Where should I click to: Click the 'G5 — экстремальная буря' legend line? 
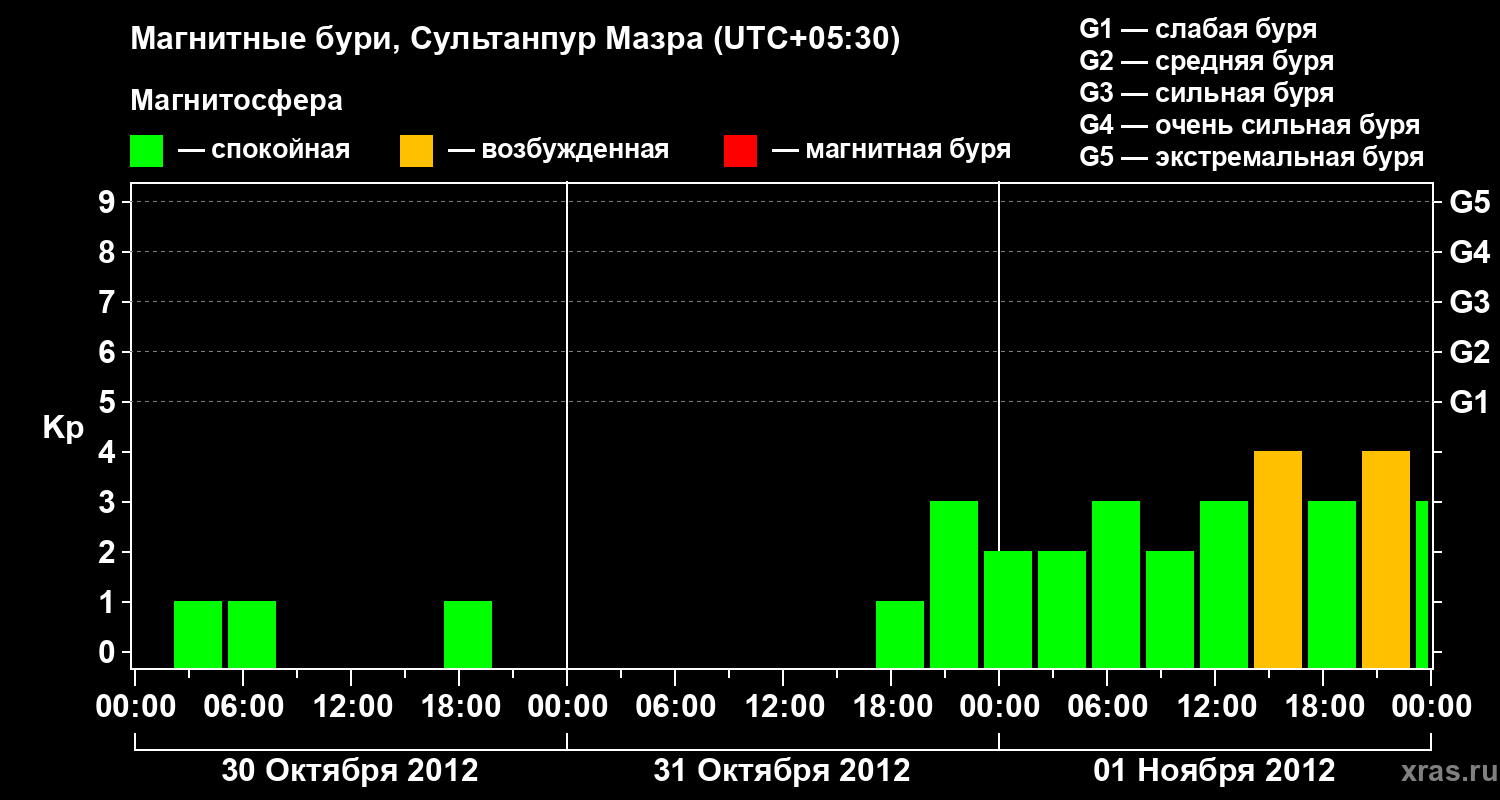(x=1251, y=157)
